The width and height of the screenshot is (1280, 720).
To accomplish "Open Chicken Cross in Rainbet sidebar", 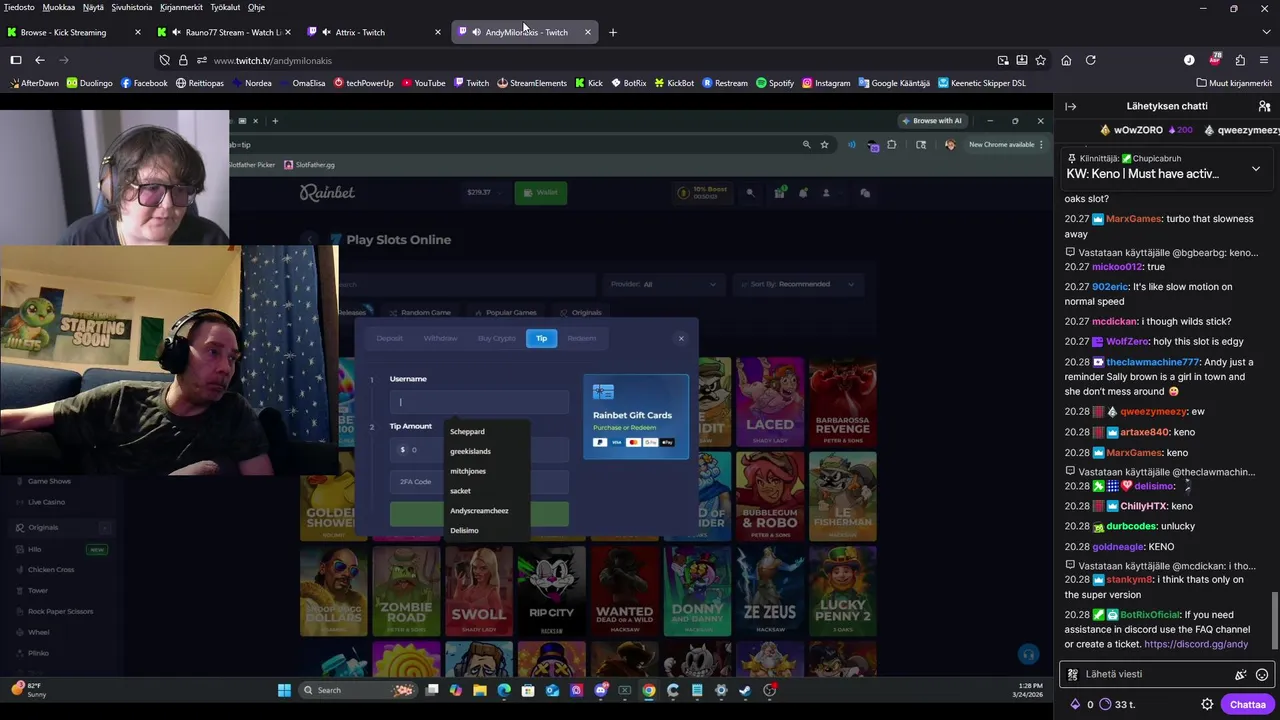I will click(x=51, y=570).
